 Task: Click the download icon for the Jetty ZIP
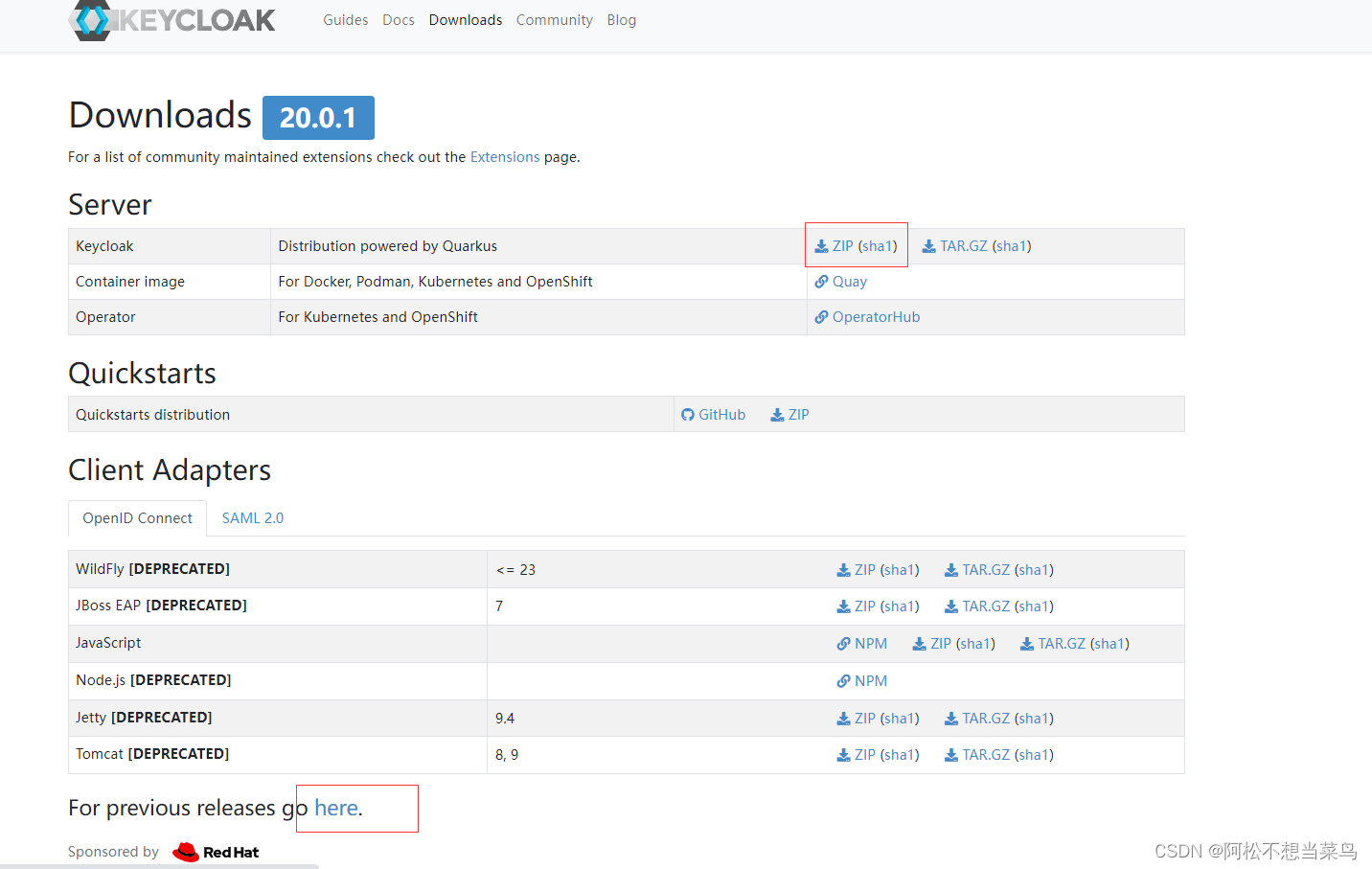coord(843,719)
